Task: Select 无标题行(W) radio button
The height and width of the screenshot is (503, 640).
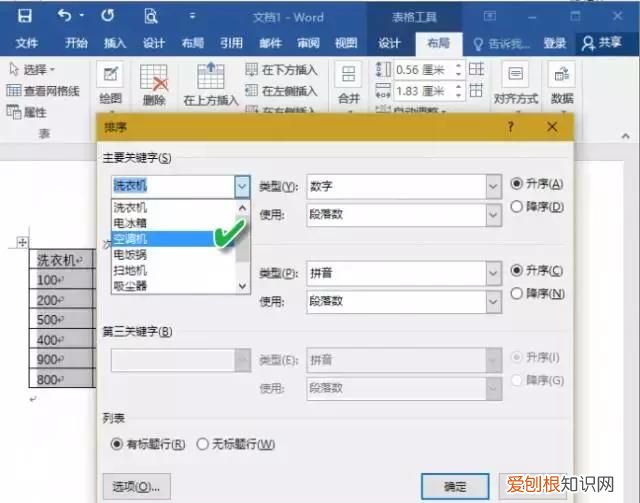Action: point(202,444)
